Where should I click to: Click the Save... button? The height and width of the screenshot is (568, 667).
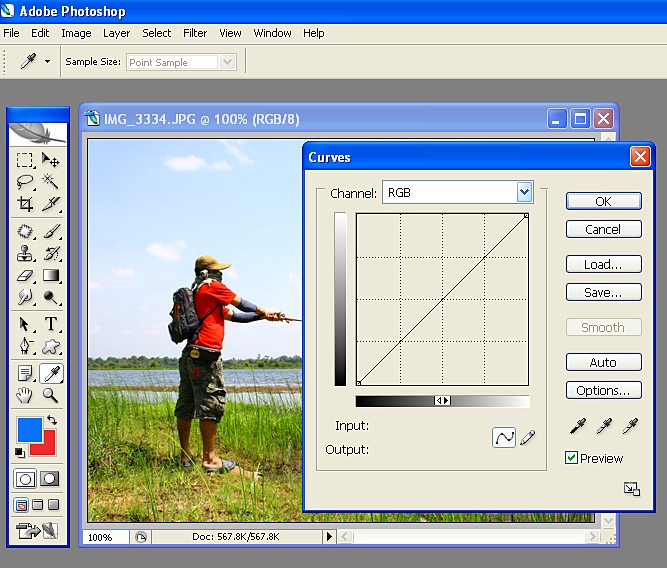604,292
